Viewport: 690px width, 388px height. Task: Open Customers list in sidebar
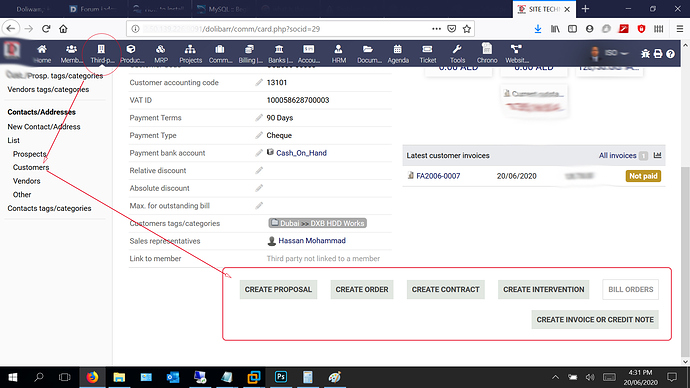point(31,167)
